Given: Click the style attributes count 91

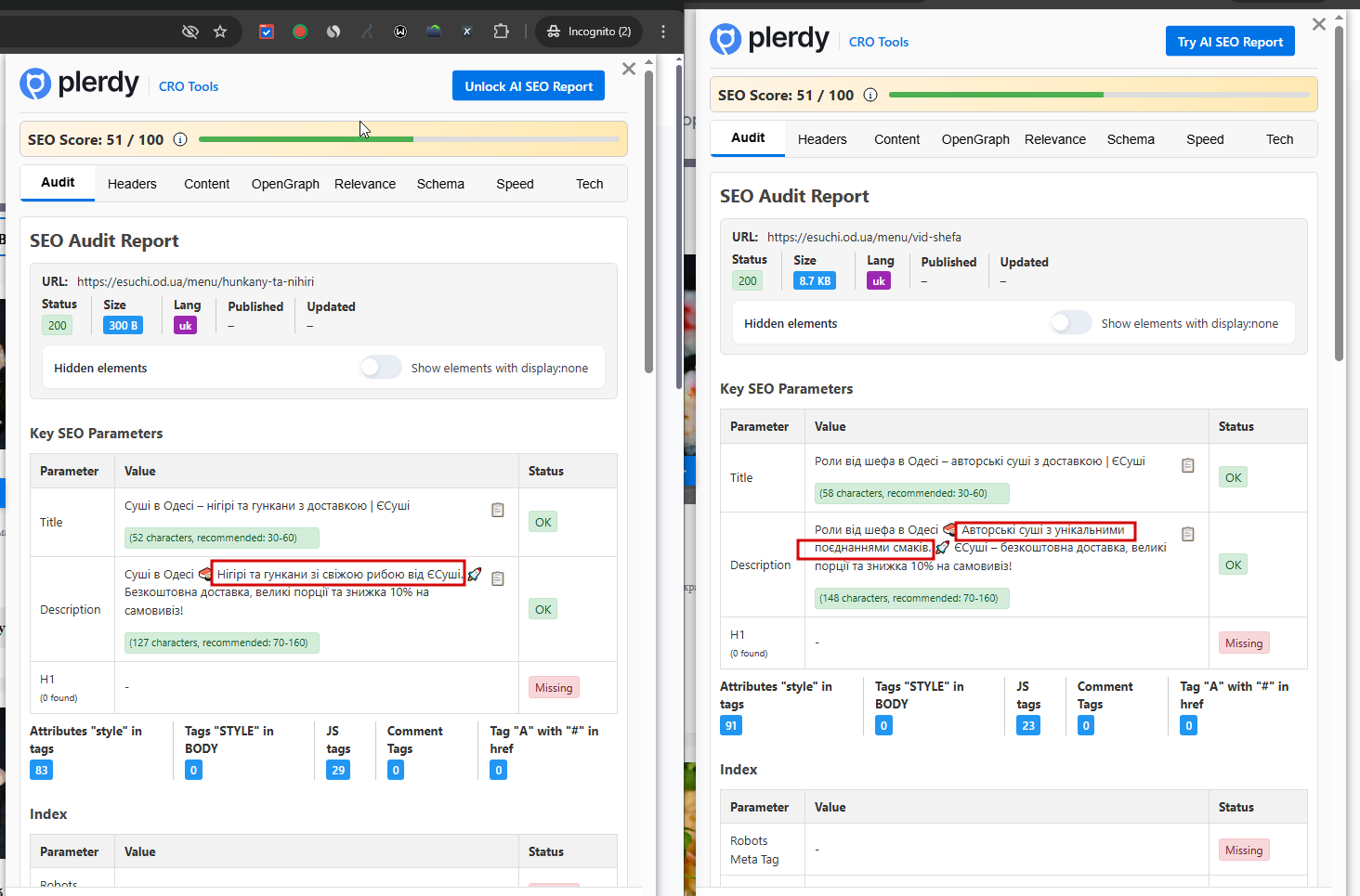Looking at the screenshot, I should pyautogui.click(x=731, y=725).
